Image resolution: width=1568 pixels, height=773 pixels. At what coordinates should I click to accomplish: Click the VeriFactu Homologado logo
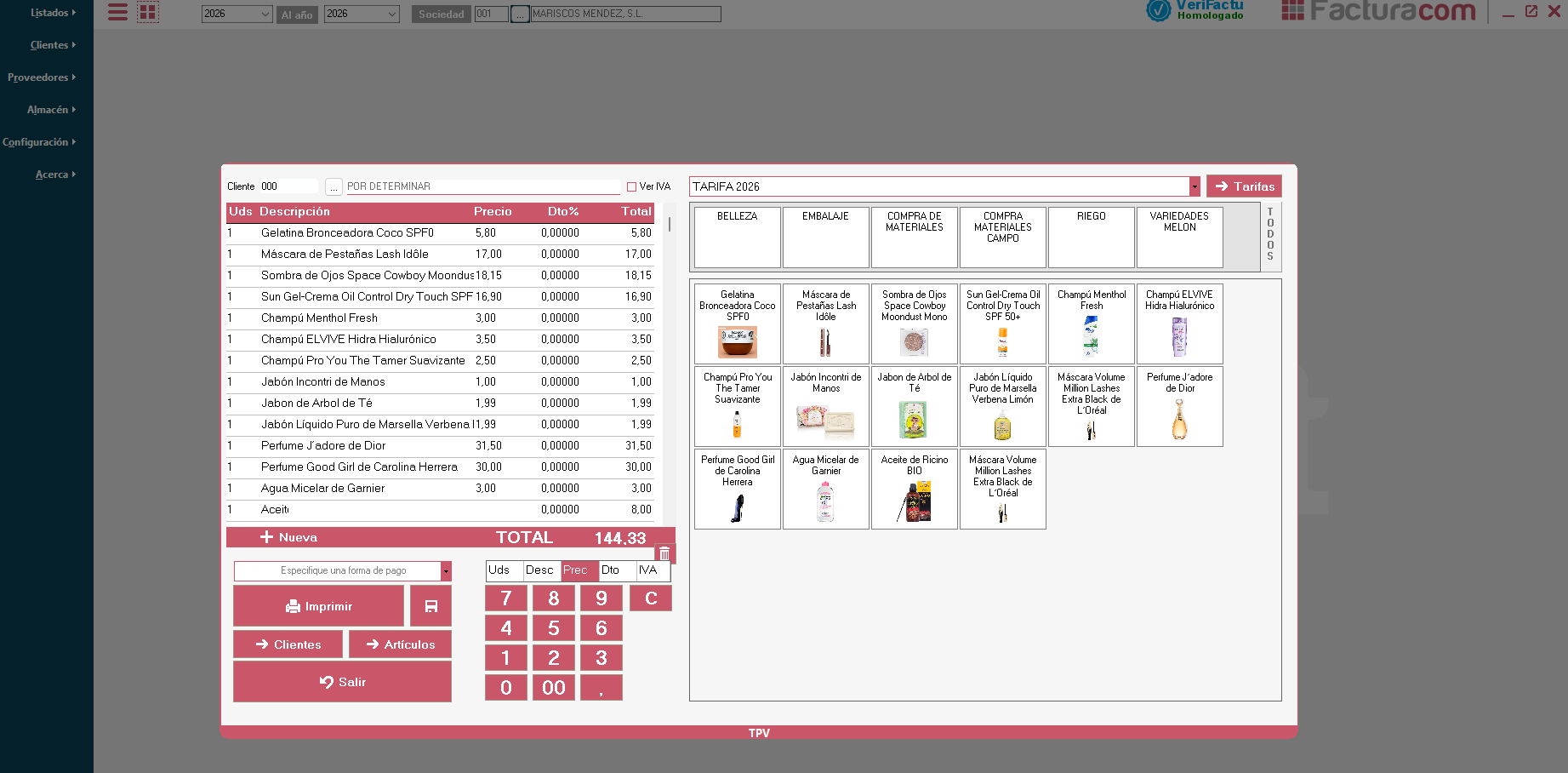1195,10
